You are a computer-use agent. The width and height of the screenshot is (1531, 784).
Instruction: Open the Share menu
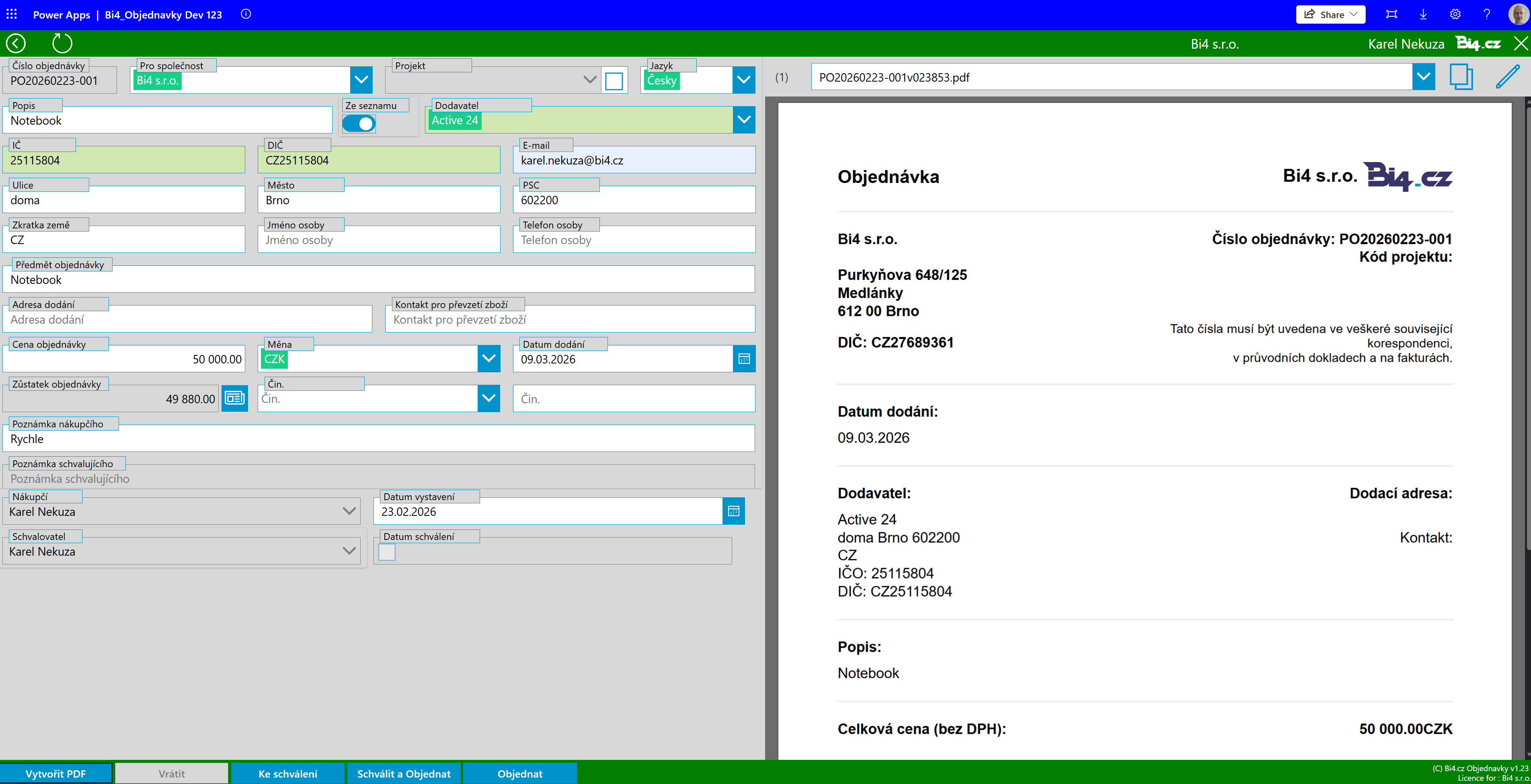1330,14
